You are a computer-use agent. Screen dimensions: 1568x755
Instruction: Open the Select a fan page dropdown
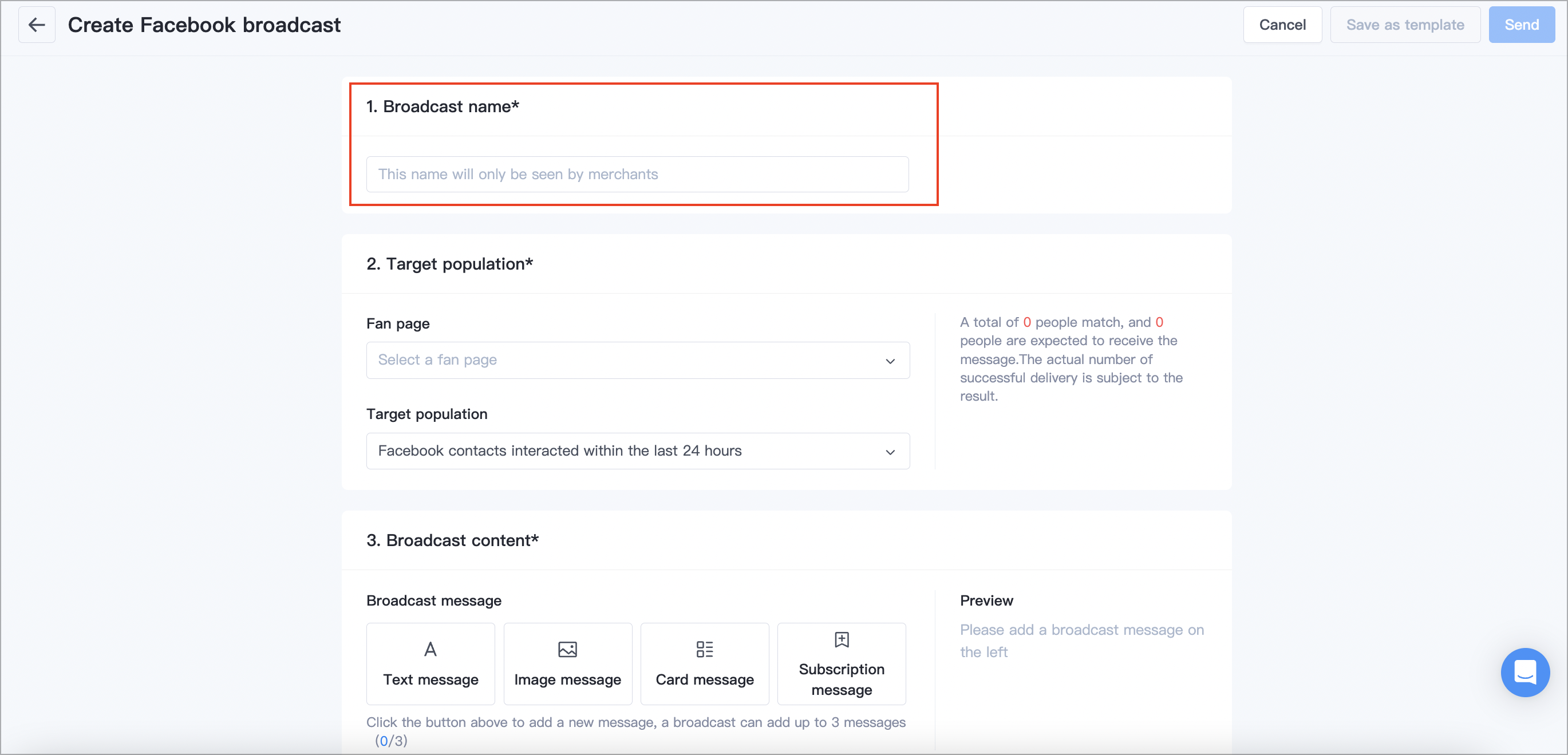tap(638, 360)
